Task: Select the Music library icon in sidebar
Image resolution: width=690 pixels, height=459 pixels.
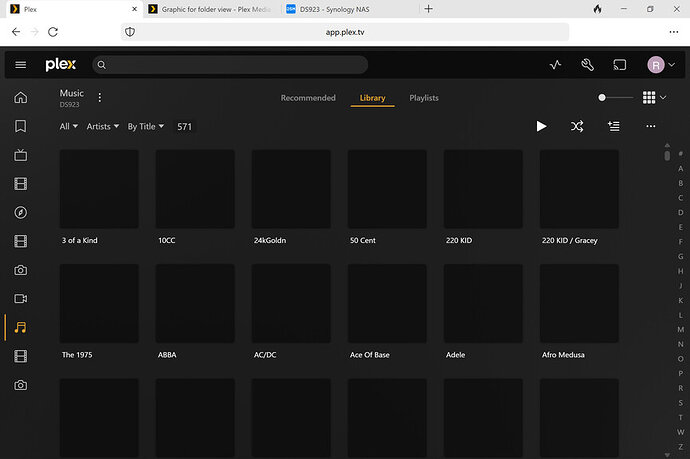Action: 20,327
